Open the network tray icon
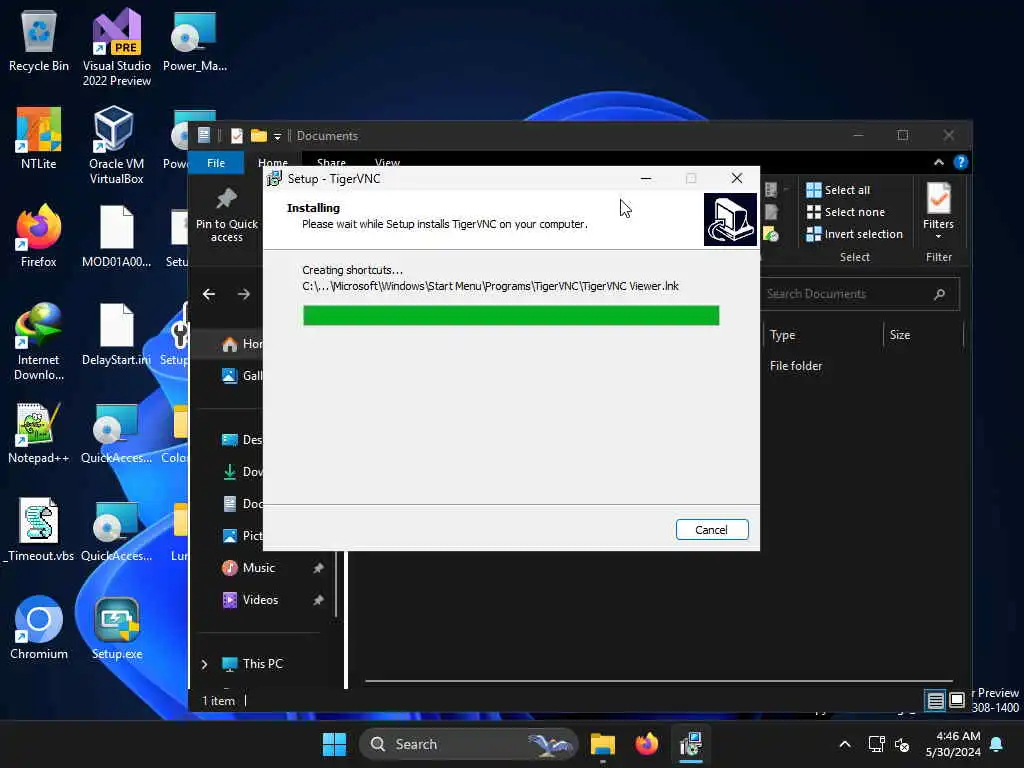 876,744
